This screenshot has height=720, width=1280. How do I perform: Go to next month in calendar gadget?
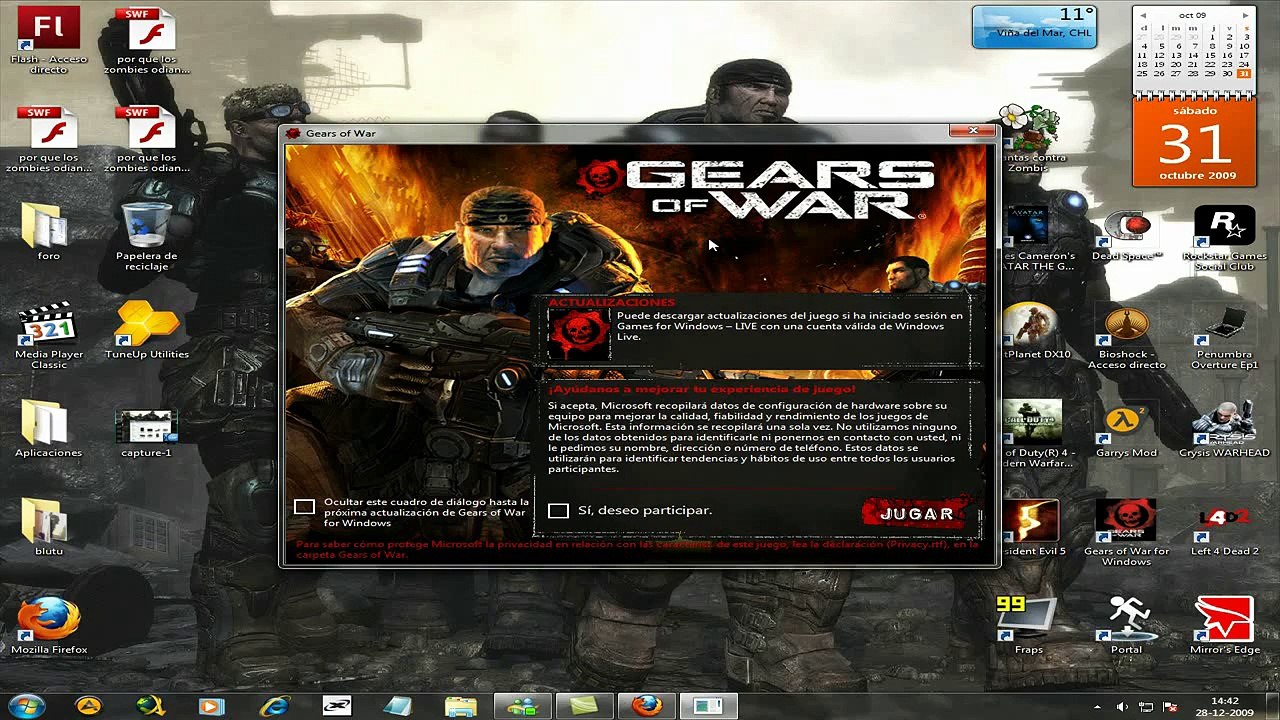1245,15
